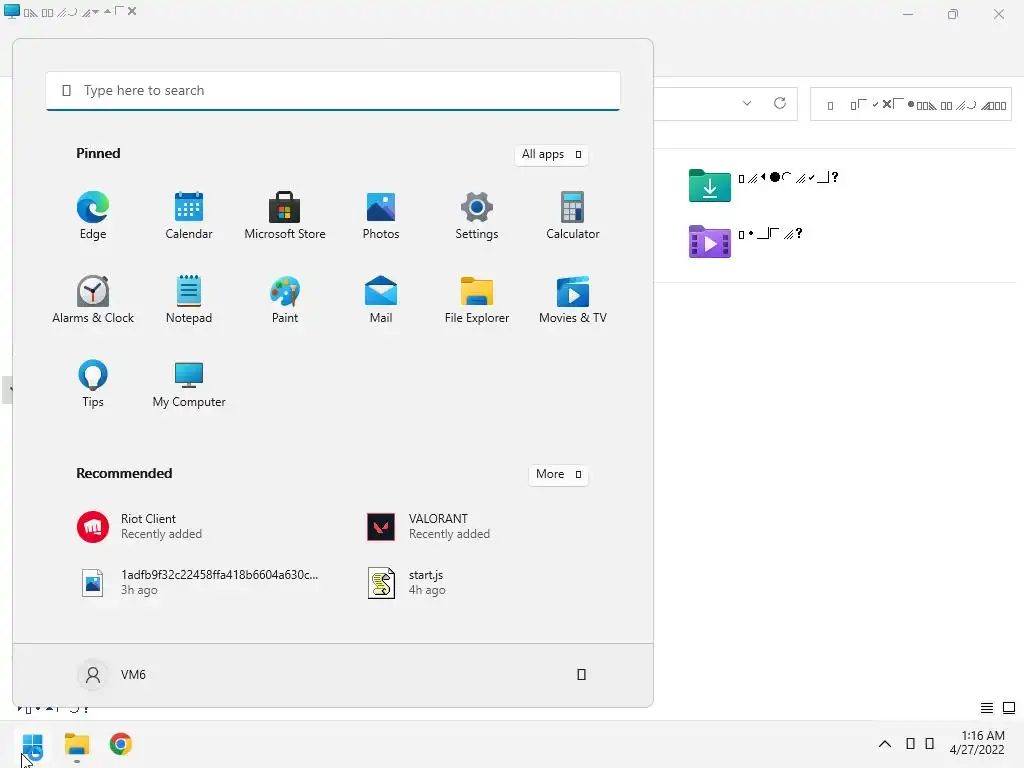
Task: Click the Explorer refresh button
Action: [780, 103]
